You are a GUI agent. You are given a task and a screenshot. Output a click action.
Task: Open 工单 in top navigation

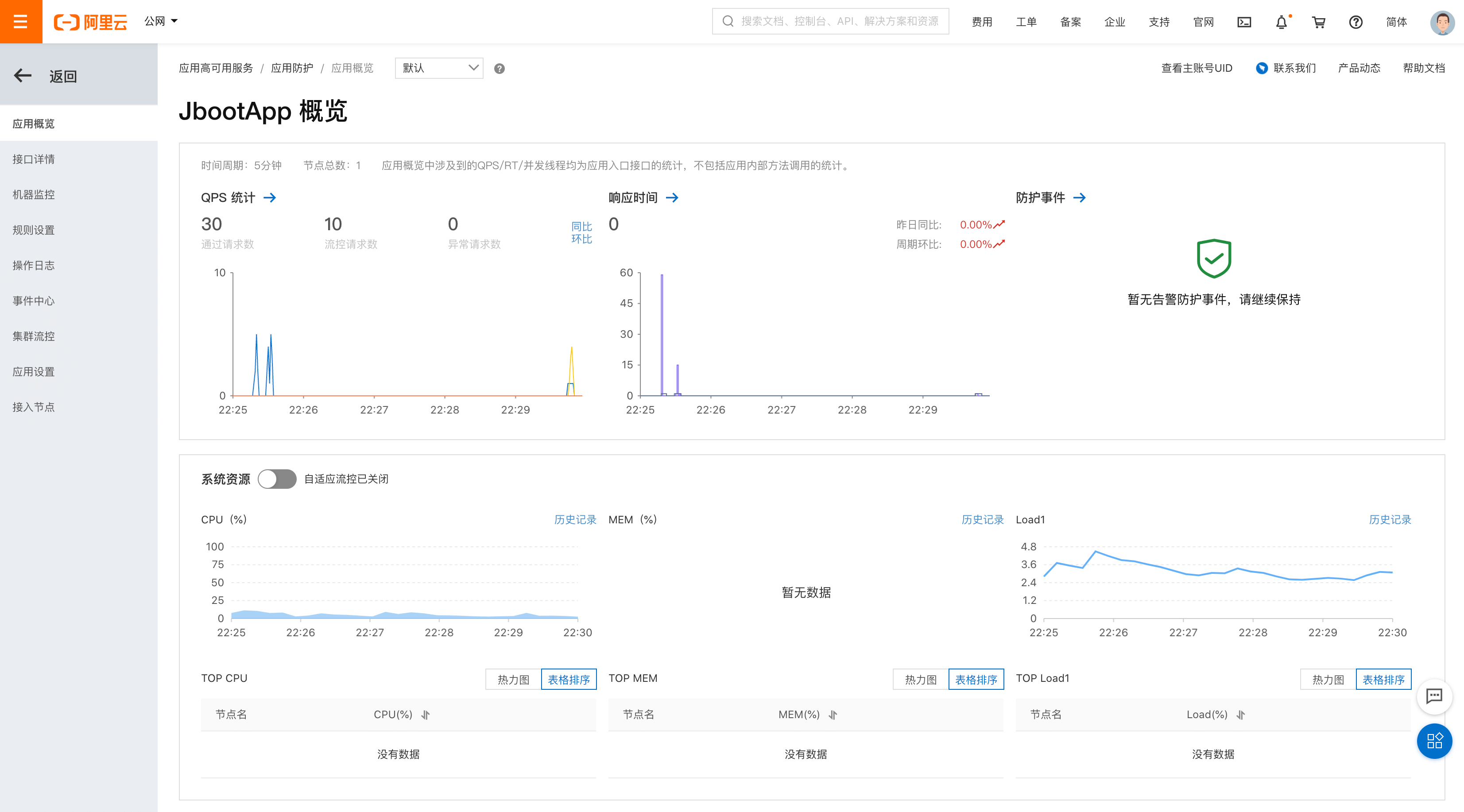(x=1026, y=22)
